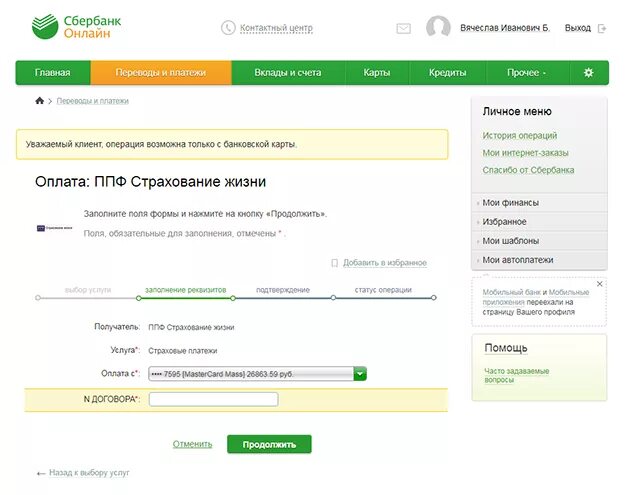The height and width of the screenshot is (495, 625).
Task: Open the Контактный центр link
Action: pyautogui.click(x=276, y=28)
